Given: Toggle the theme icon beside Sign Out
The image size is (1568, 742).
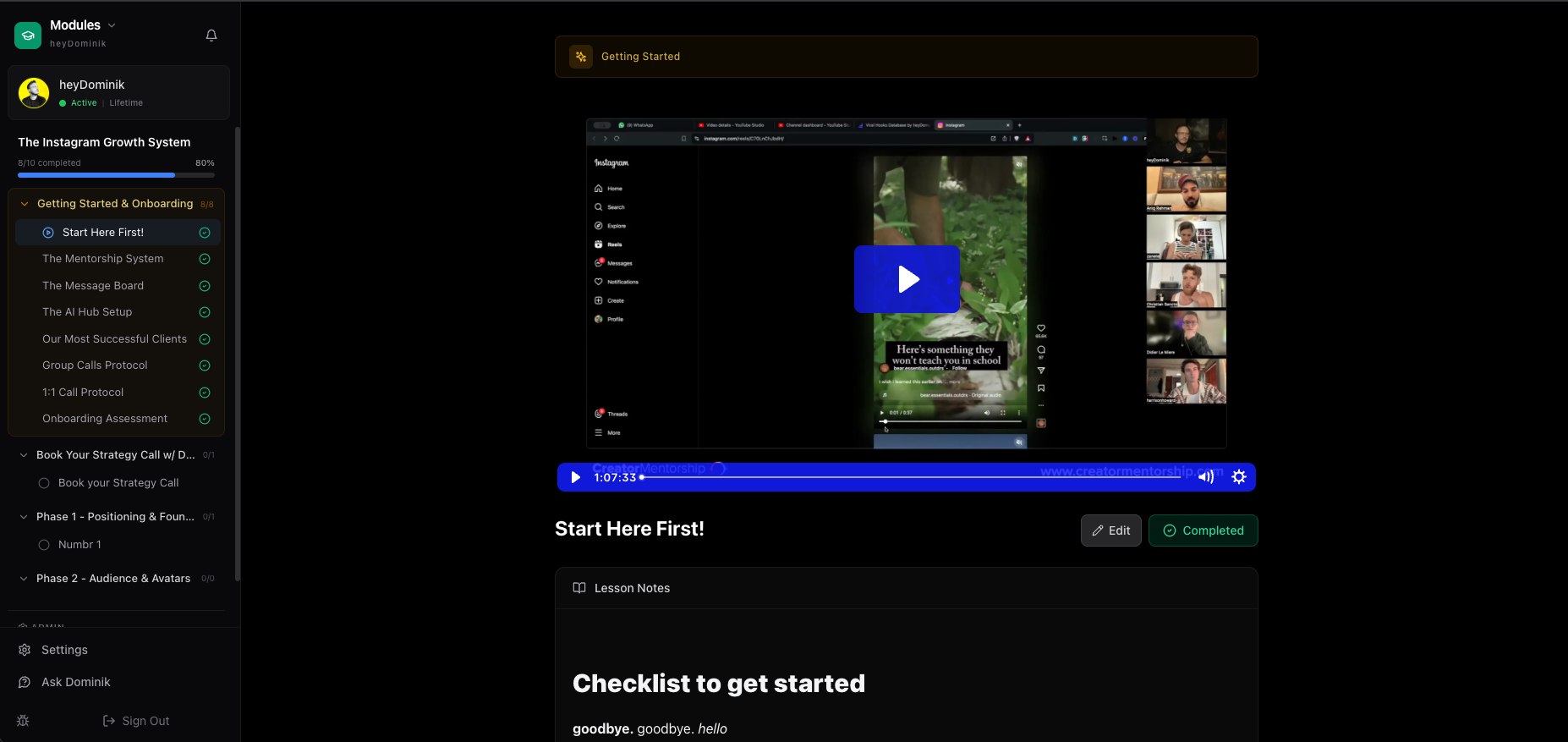Looking at the screenshot, I should click(x=23, y=721).
